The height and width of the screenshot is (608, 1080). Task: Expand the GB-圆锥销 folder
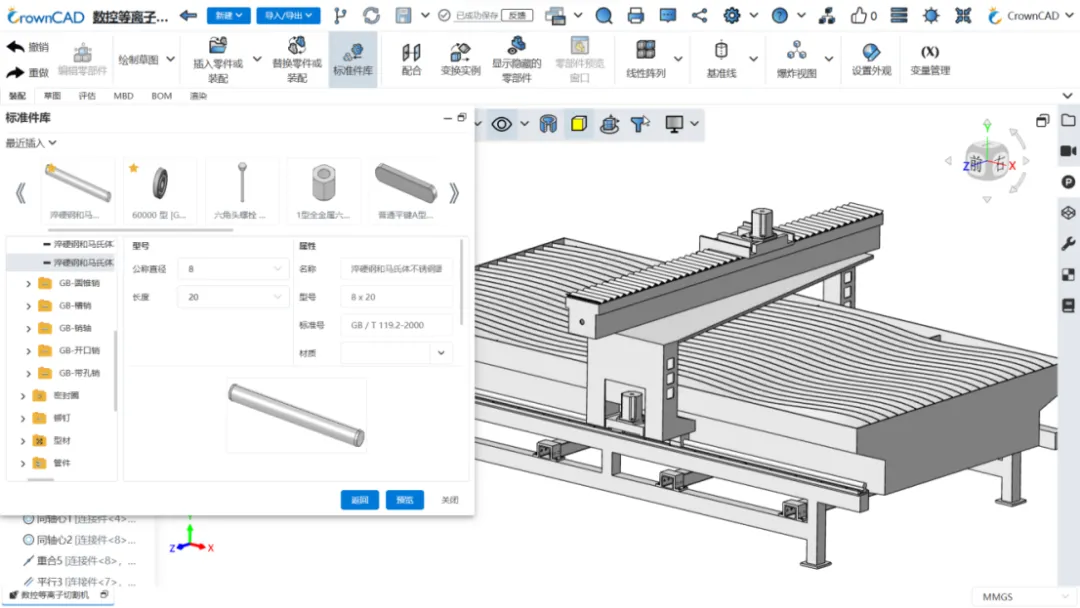pos(28,283)
